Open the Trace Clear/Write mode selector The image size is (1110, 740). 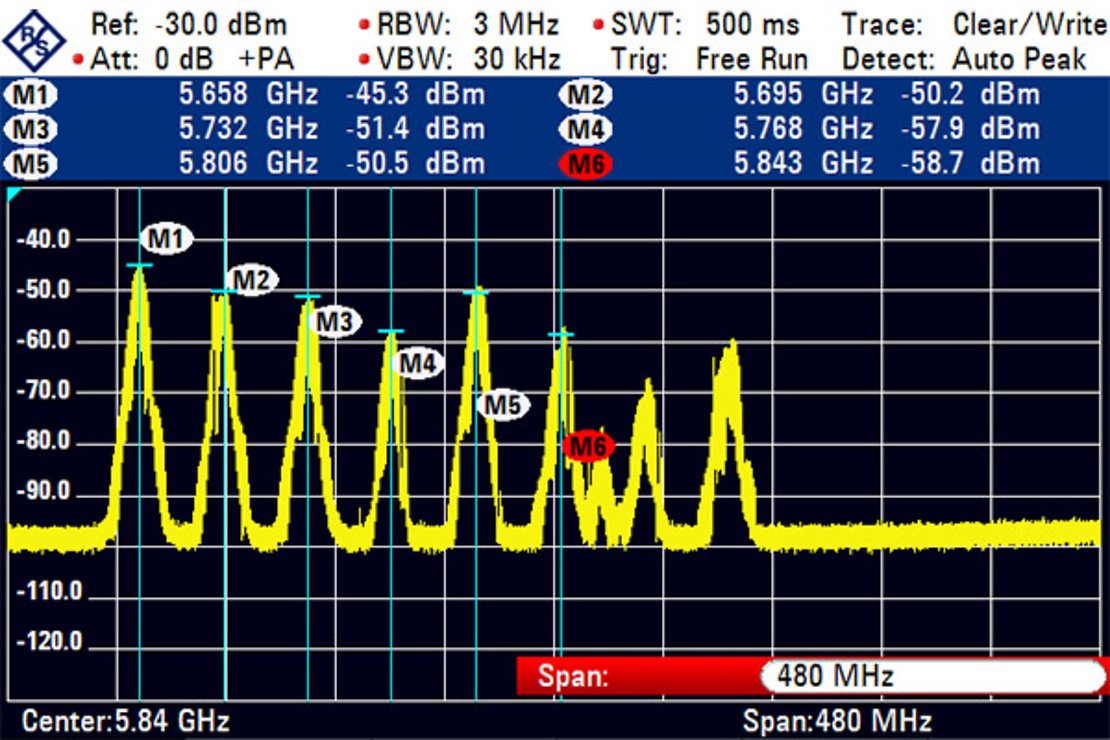tap(974, 23)
